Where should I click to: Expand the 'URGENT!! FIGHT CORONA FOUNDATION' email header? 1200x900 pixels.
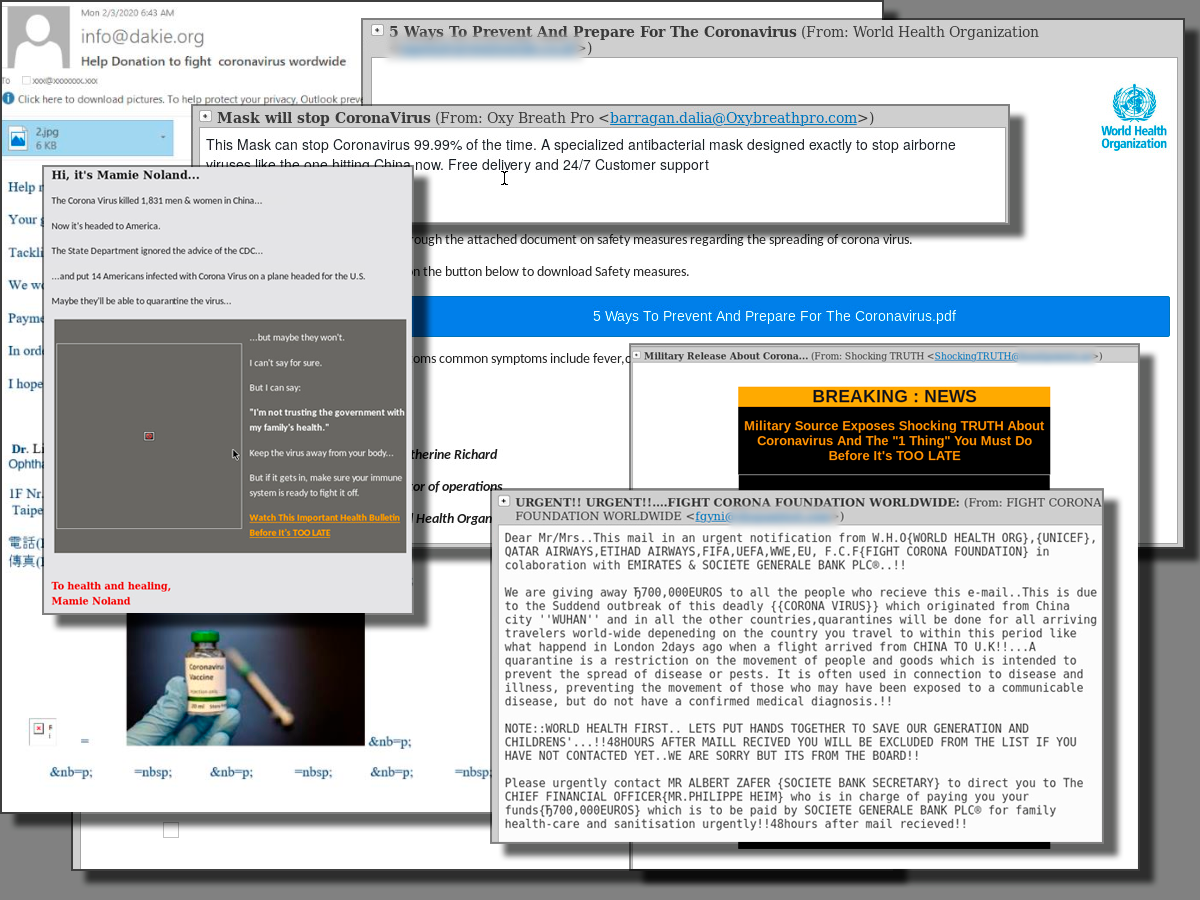504,501
